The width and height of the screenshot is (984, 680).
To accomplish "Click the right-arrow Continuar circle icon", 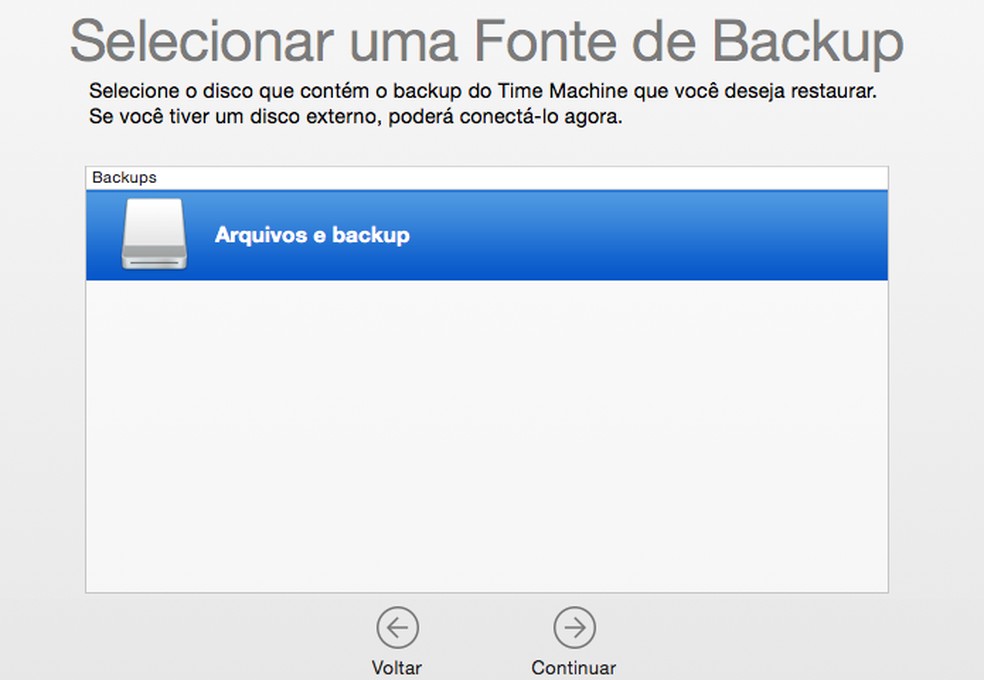I will [x=574, y=628].
